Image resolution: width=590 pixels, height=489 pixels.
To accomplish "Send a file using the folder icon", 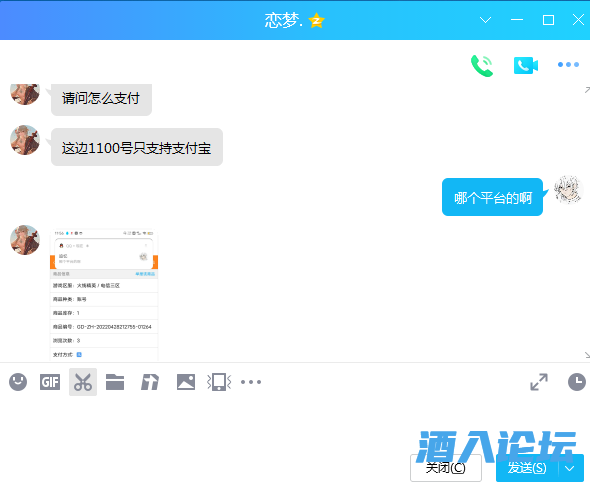I will pyautogui.click(x=115, y=382).
